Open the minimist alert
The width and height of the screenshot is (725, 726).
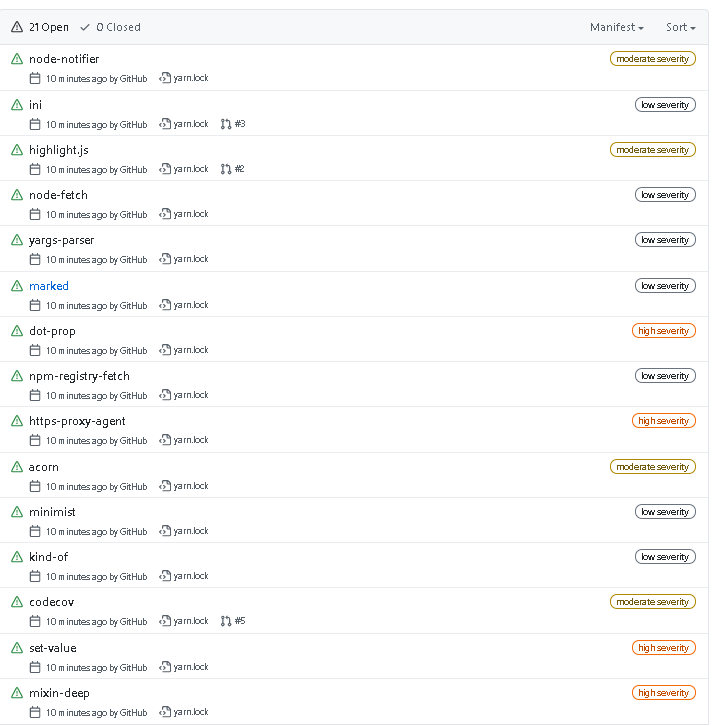52,512
